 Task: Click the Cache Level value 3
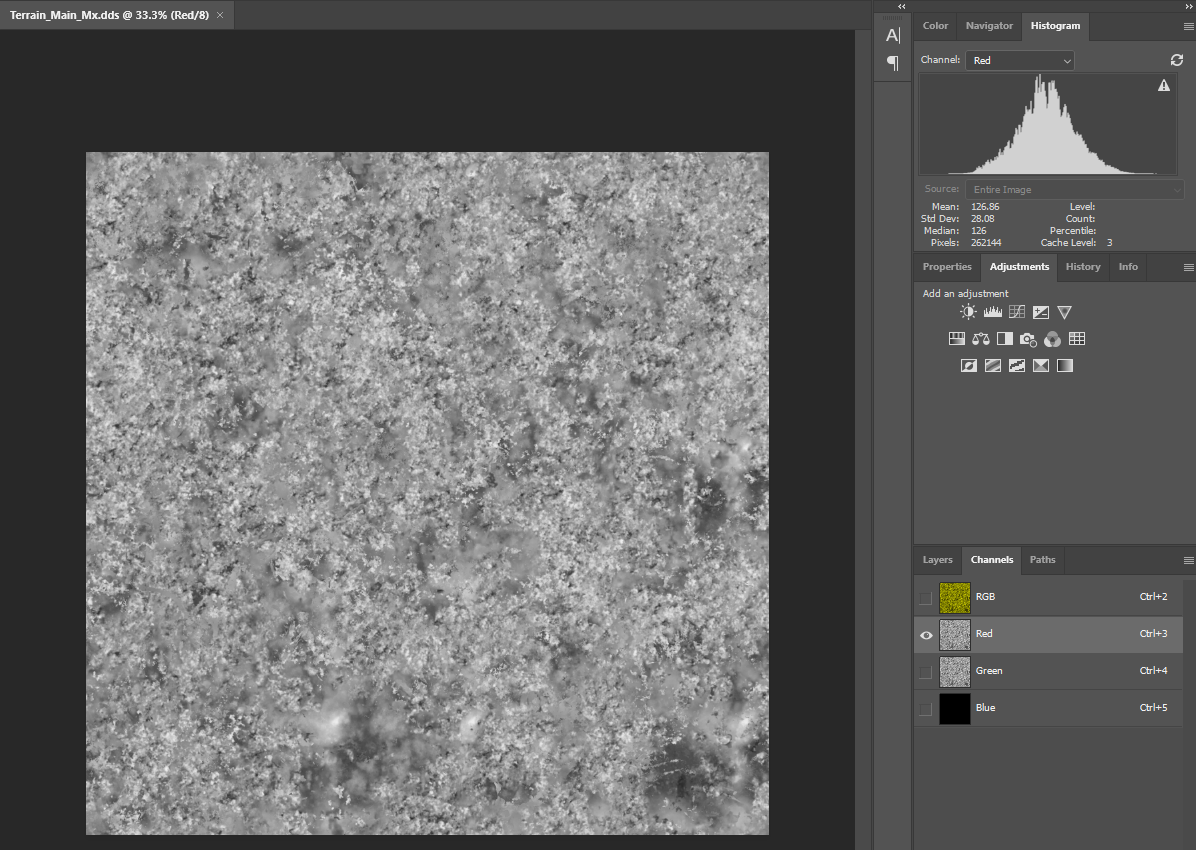click(1110, 243)
